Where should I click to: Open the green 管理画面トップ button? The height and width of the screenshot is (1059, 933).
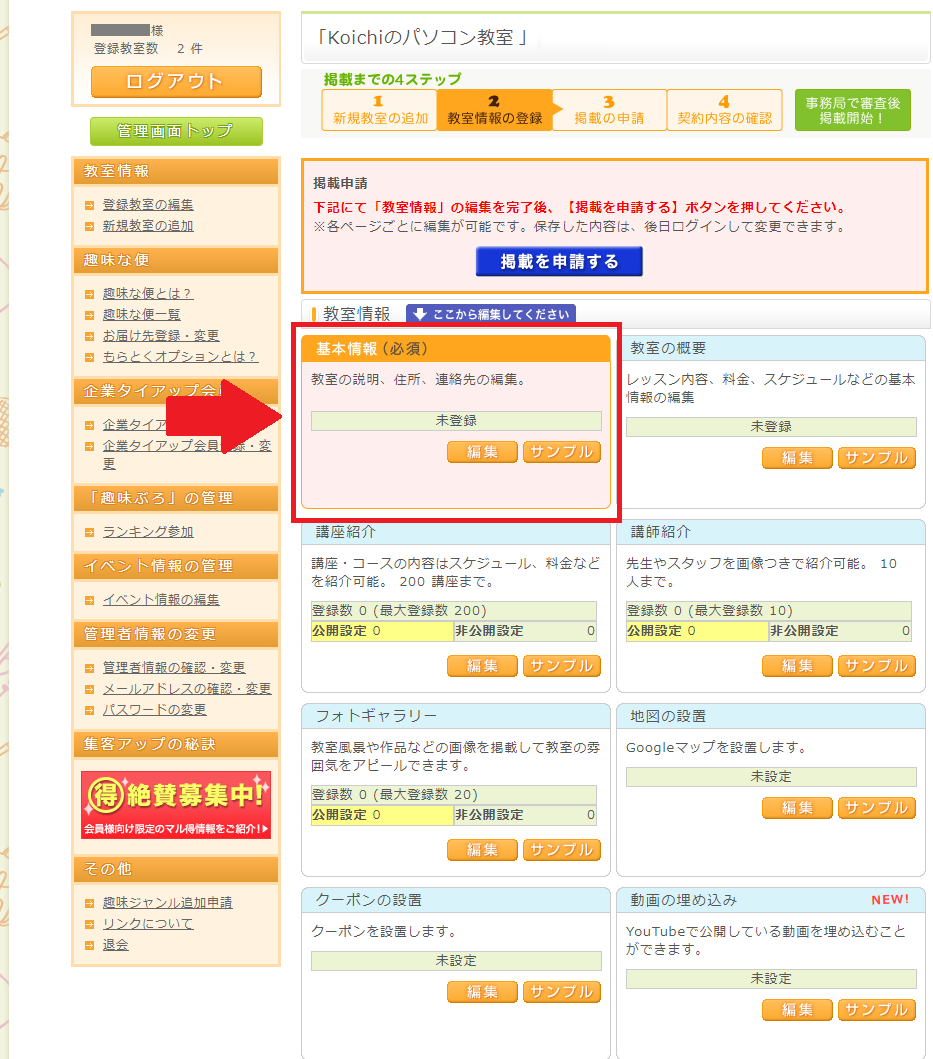176,131
